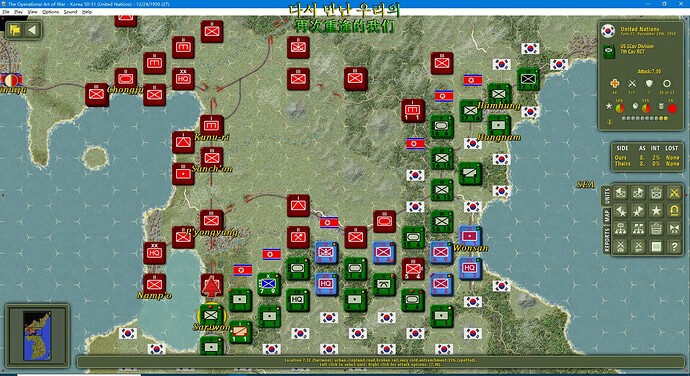Viewport: 690px width, 376px height.
Task: Click the minimap of Korea
Action: (x=37, y=335)
